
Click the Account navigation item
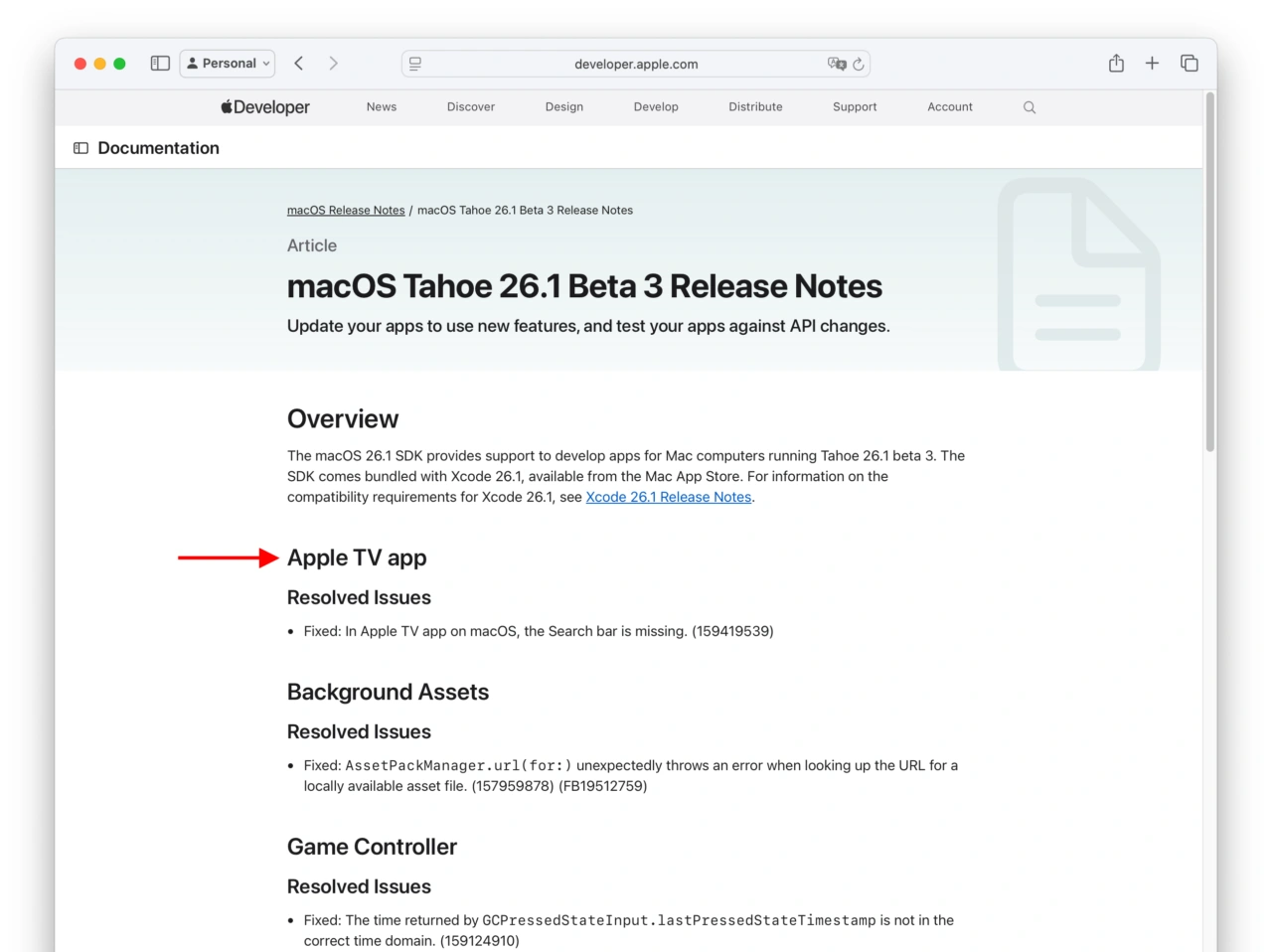click(x=949, y=106)
